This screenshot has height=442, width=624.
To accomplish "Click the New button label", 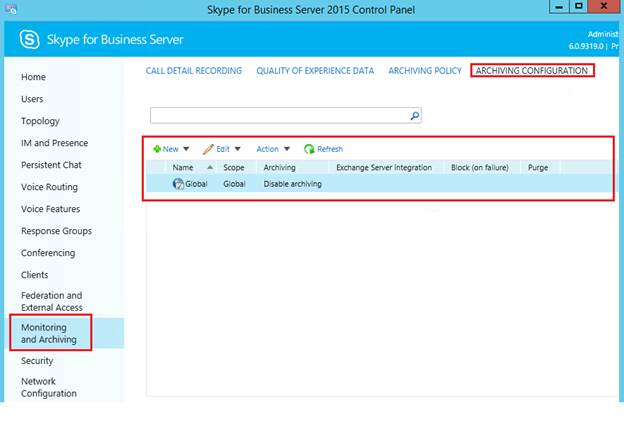I will 170,149.
